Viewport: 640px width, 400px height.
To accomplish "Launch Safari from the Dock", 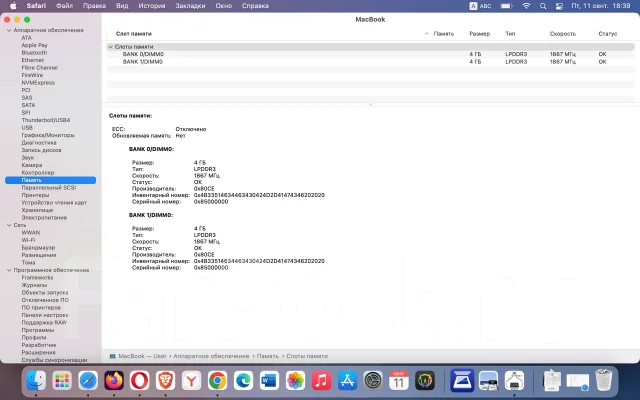I will coord(88,381).
